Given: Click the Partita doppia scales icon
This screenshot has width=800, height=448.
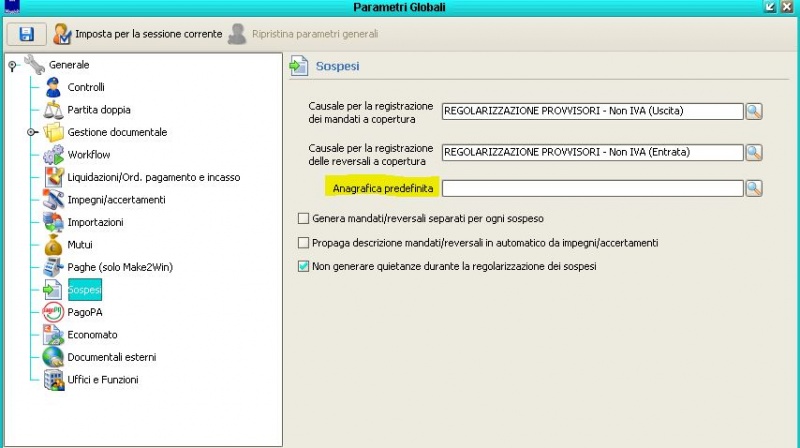Looking at the screenshot, I should click(x=53, y=110).
